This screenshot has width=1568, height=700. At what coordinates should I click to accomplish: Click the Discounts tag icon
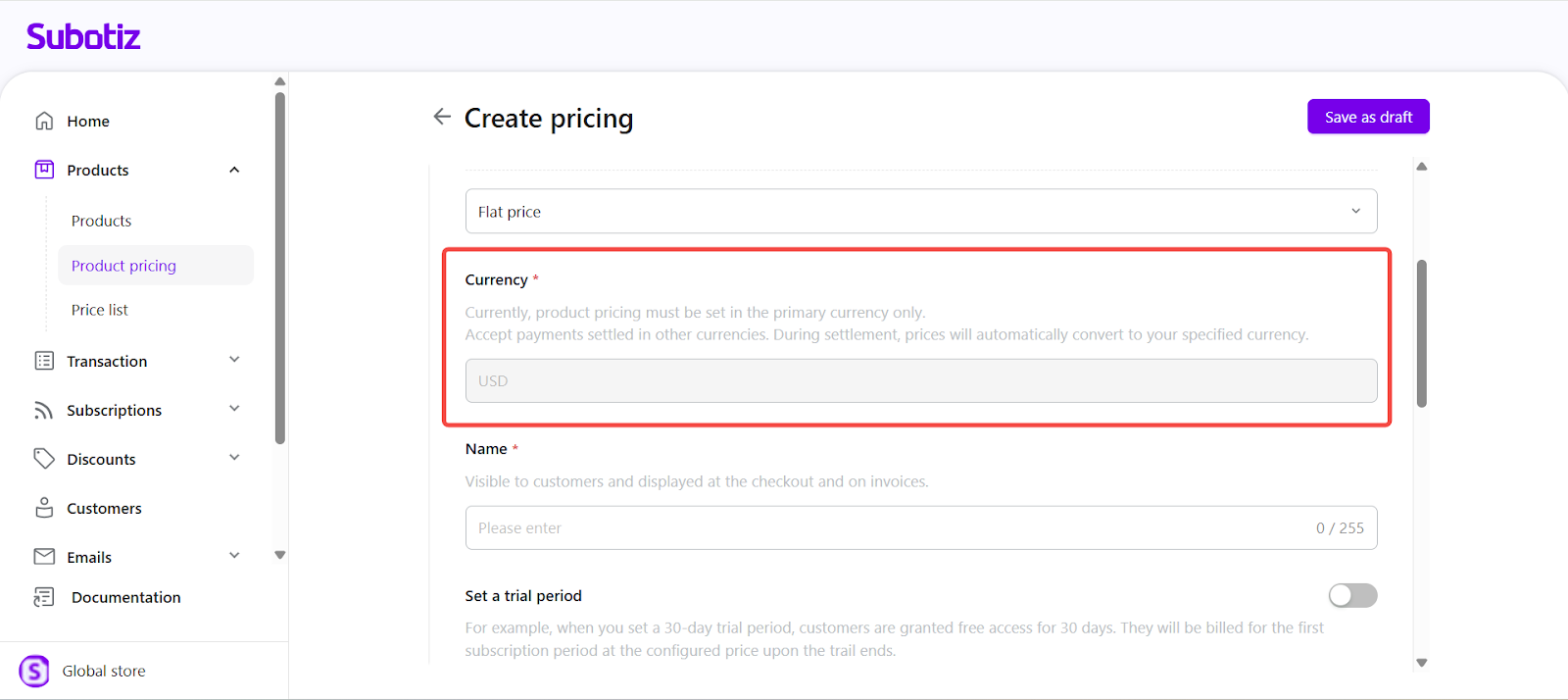point(44,459)
